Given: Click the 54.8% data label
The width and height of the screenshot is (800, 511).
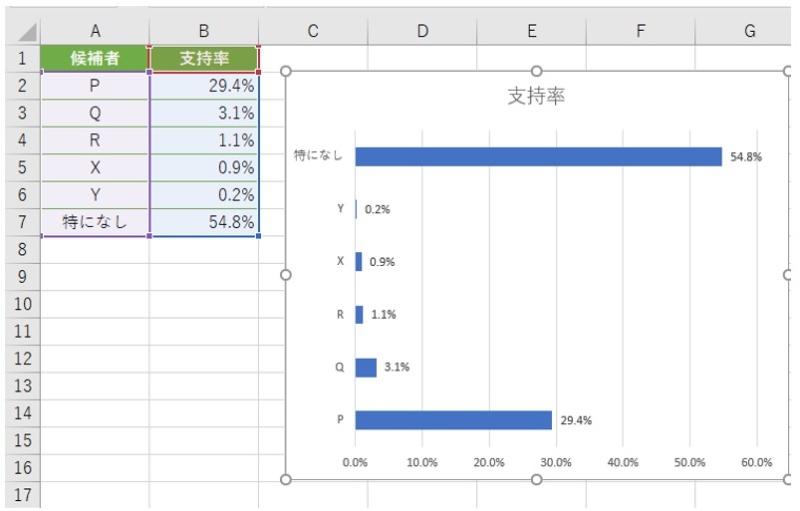Looking at the screenshot, I should pos(746,157).
